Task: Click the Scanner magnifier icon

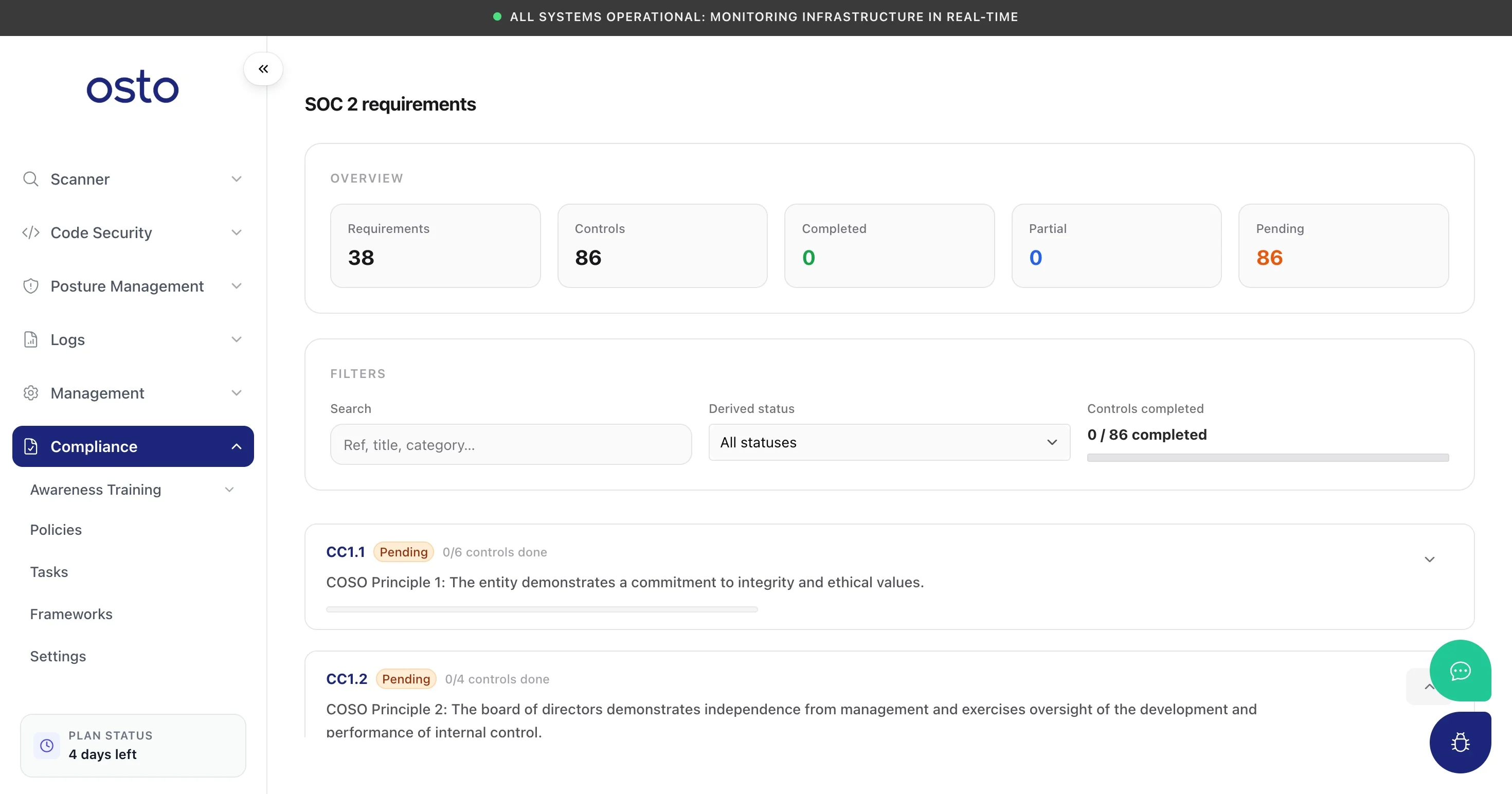Action: (30, 178)
